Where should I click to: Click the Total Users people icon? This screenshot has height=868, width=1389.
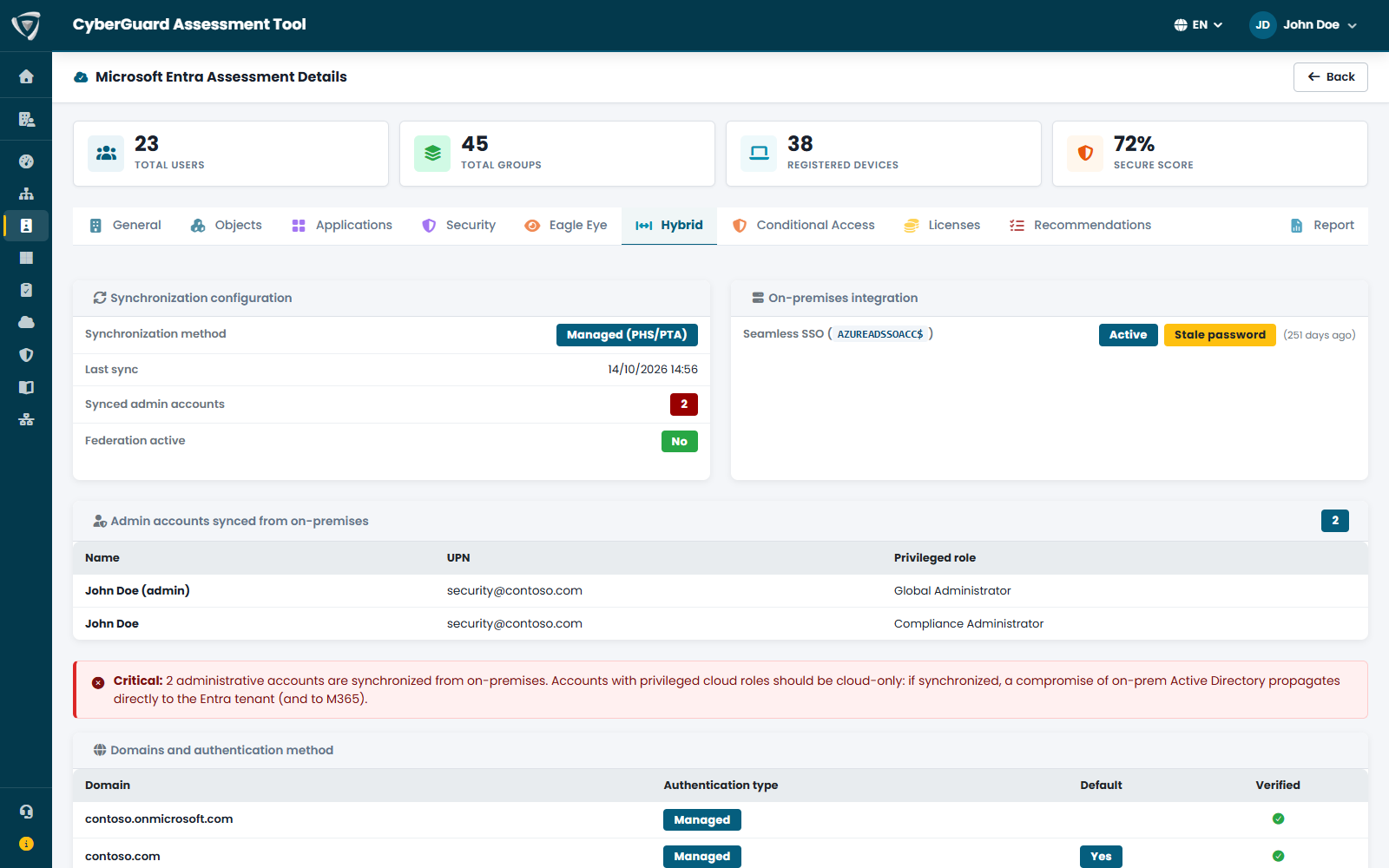pos(106,154)
